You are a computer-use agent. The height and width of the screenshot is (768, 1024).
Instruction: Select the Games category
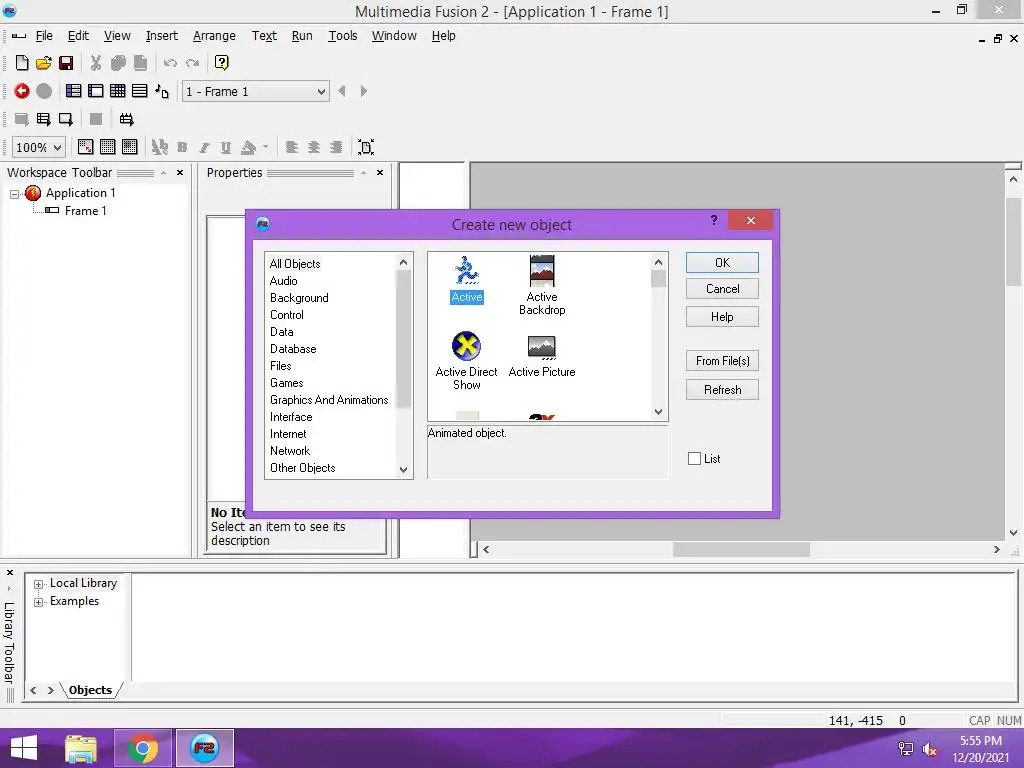click(x=287, y=383)
